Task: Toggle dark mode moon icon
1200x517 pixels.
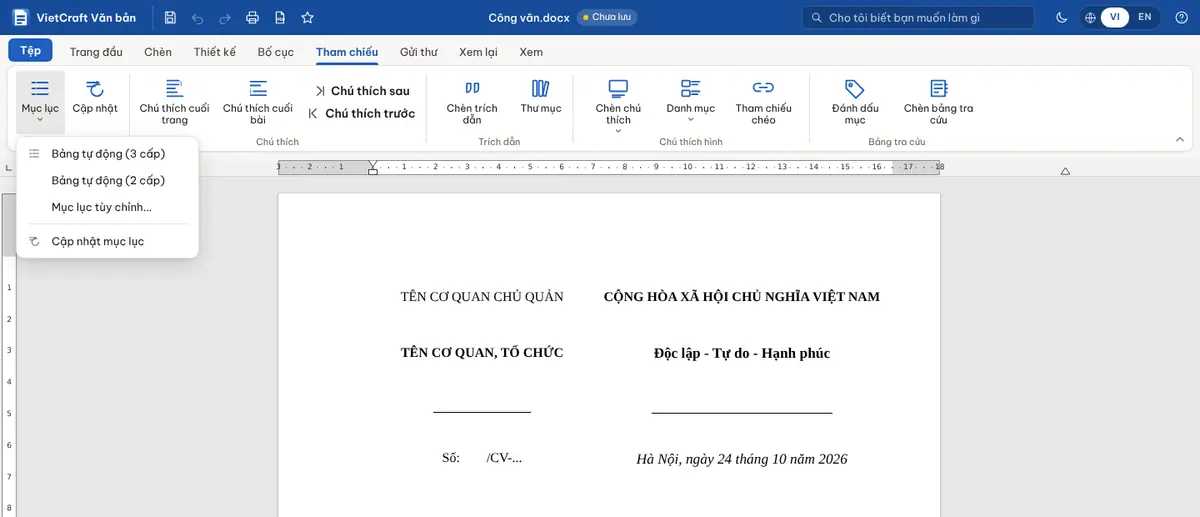Action: [1061, 17]
